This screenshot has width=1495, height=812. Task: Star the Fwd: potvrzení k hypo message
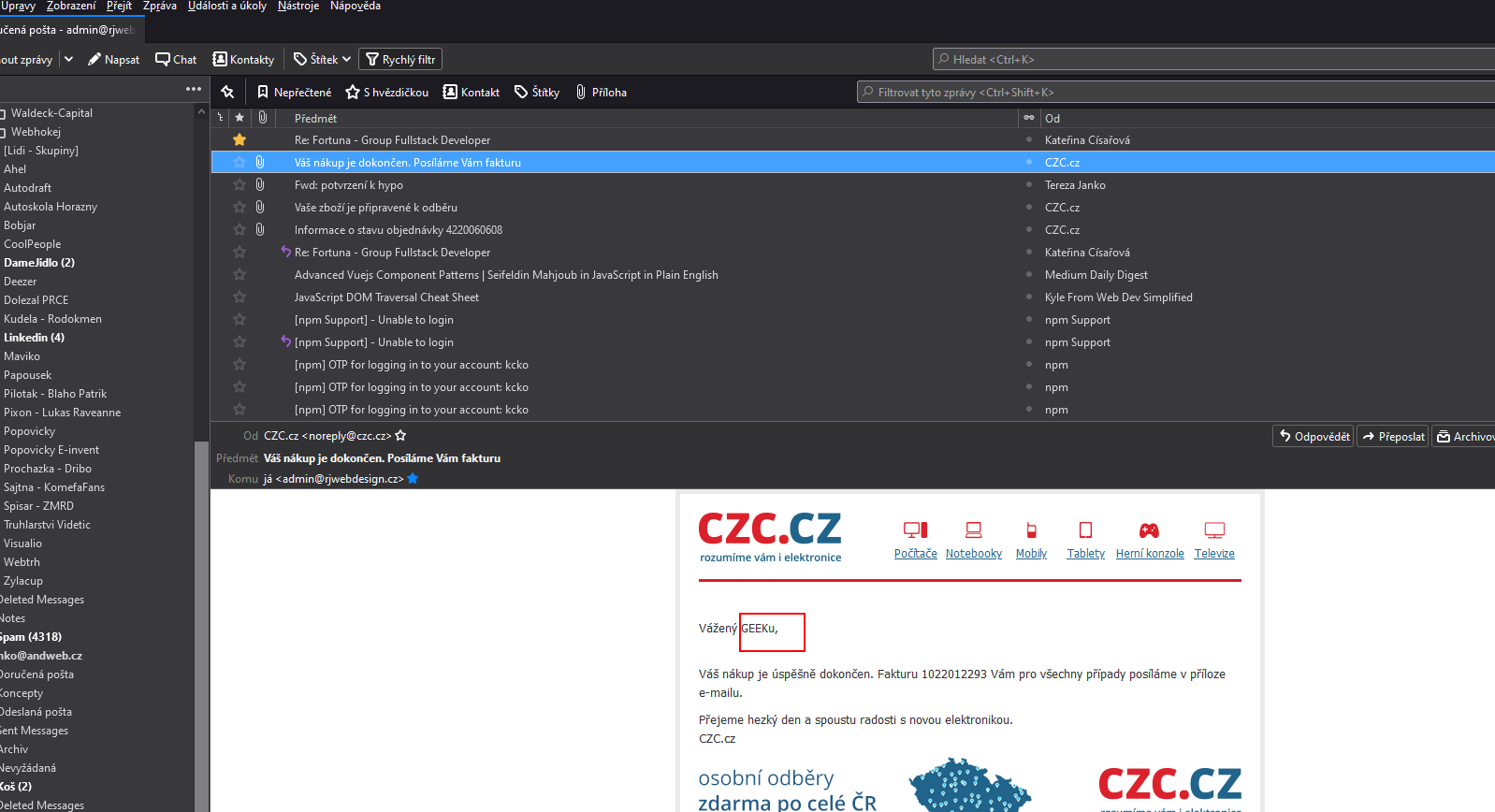[239, 185]
